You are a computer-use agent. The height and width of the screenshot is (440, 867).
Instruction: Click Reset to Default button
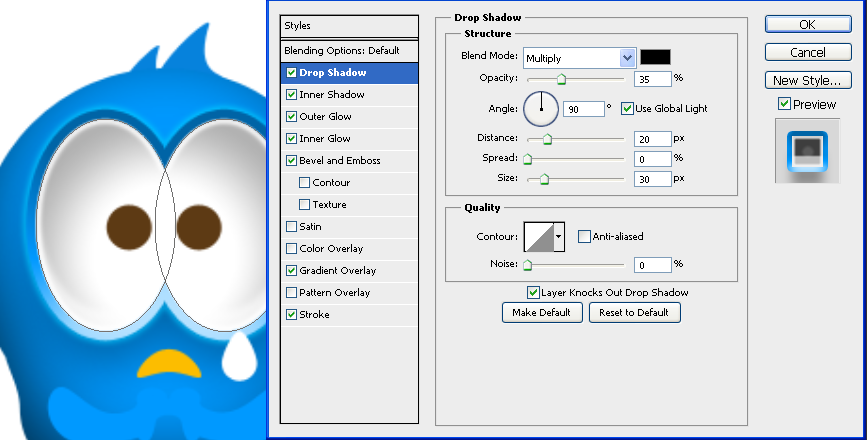634,312
